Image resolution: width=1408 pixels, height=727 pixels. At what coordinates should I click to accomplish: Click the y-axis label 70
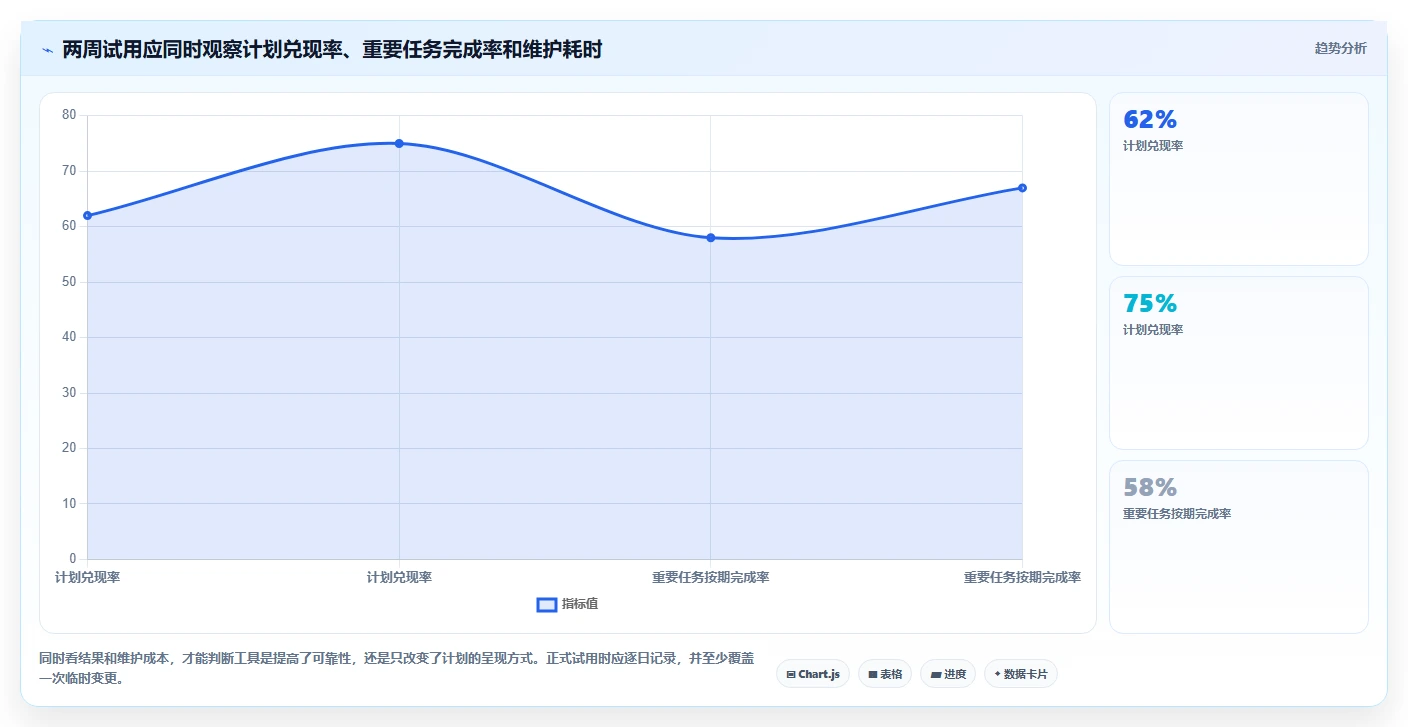pos(69,171)
